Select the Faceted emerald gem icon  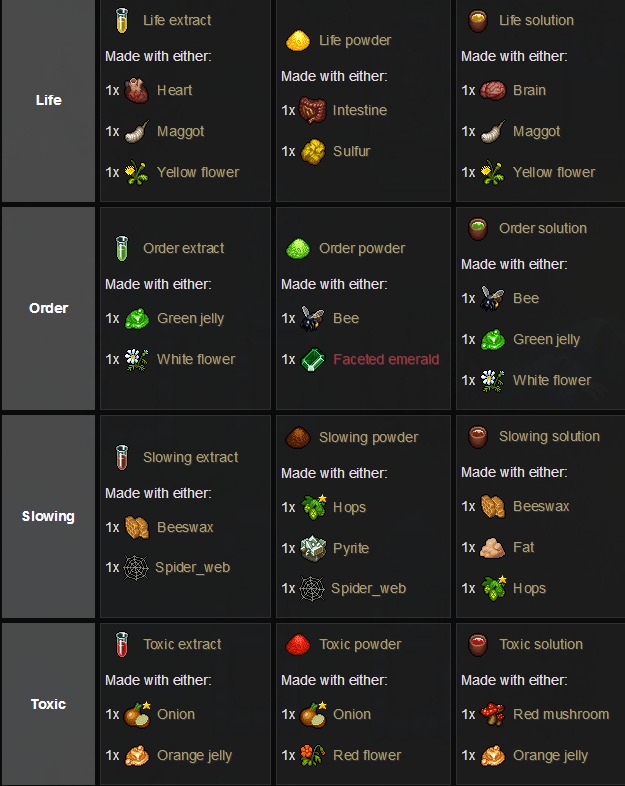tap(313, 359)
